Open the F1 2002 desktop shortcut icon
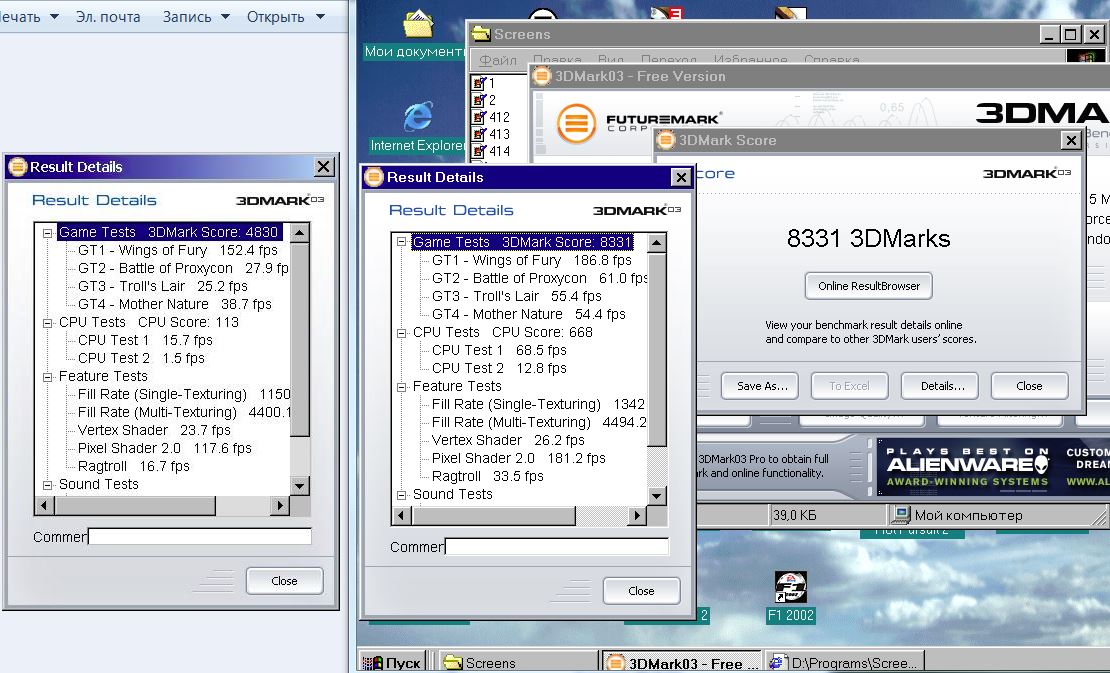1110x673 pixels. click(x=790, y=587)
